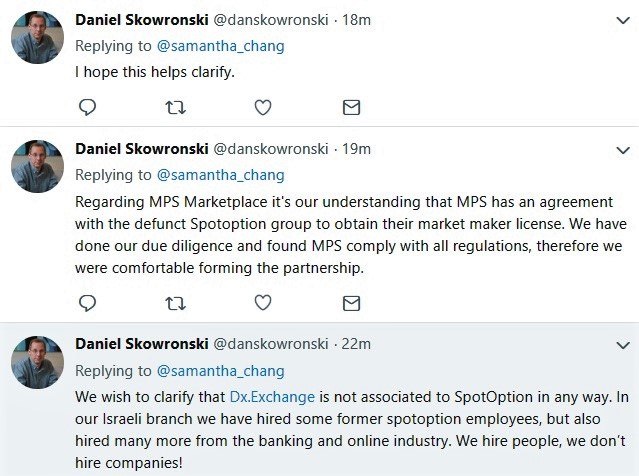Viewport: 639px width, 476px height.
Task: Share MPS Marketplace tweet via direct message
Action: pyautogui.click(x=351, y=302)
